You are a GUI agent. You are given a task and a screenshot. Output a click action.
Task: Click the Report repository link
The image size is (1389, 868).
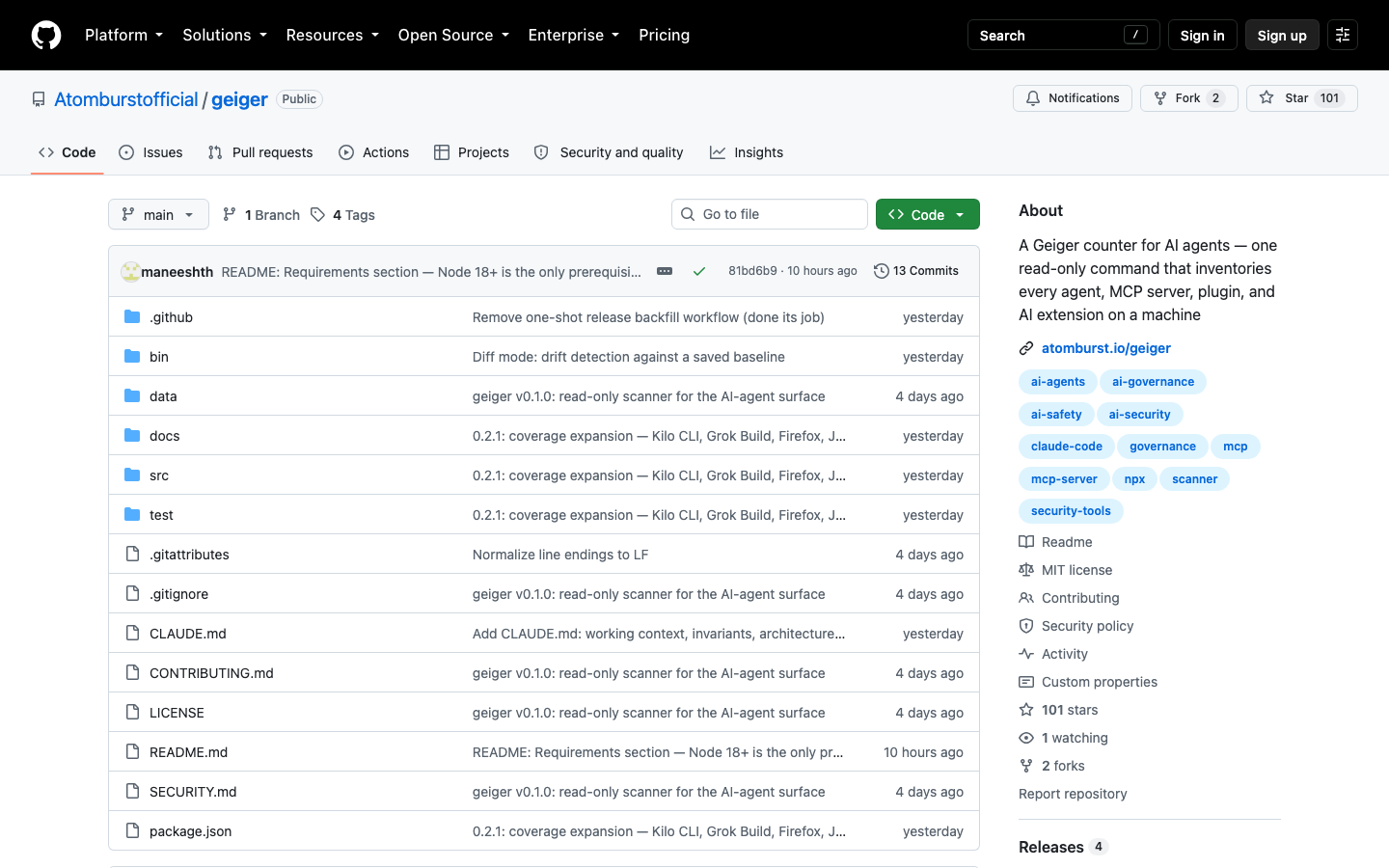point(1073,794)
